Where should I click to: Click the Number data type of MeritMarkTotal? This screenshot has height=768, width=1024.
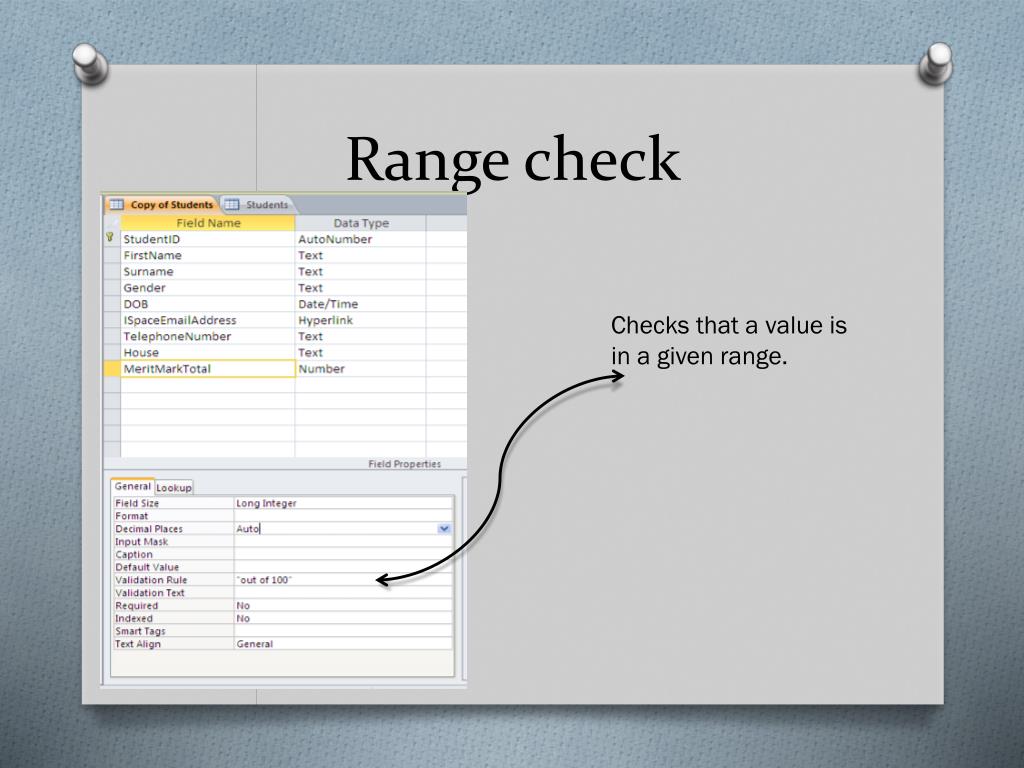click(x=360, y=368)
